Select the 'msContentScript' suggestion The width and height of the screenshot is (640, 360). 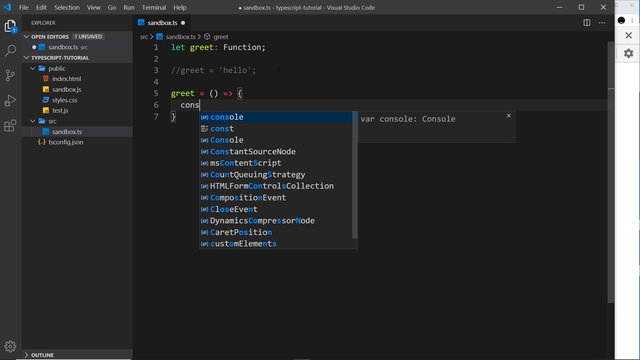(x=276, y=163)
